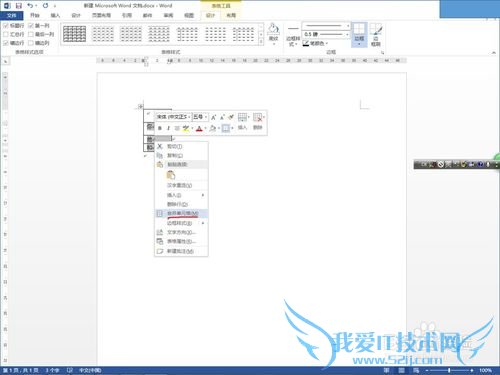The height and width of the screenshot is (375, 500).
Task: Choose 汉字重选 in the context menu
Action: pyautogui.click(x=181, y=185)
